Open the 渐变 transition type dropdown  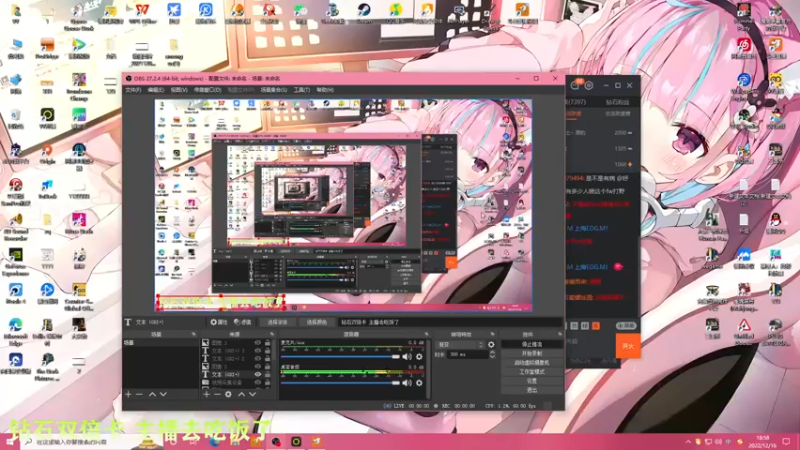tap(460, 345)
